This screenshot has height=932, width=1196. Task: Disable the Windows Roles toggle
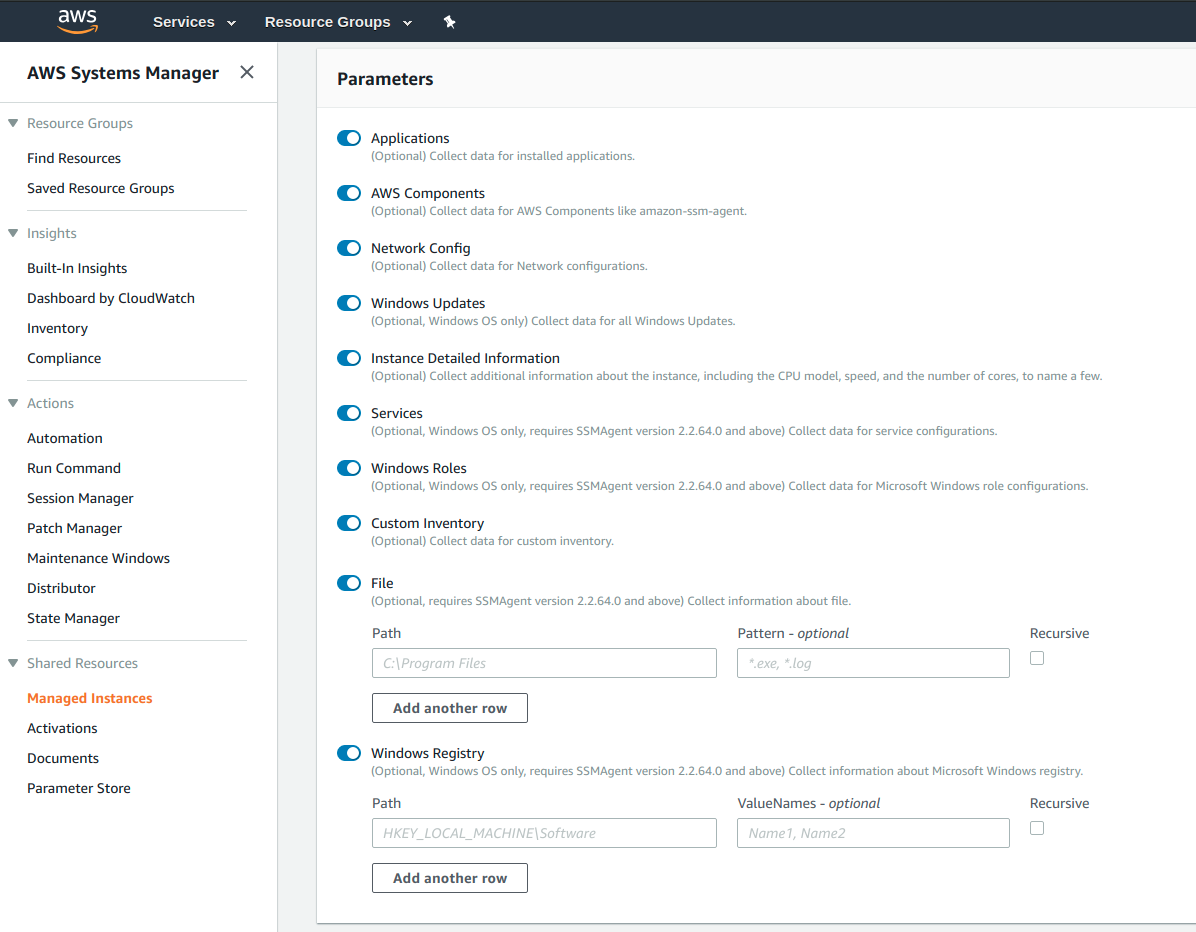tap(349, 468)
